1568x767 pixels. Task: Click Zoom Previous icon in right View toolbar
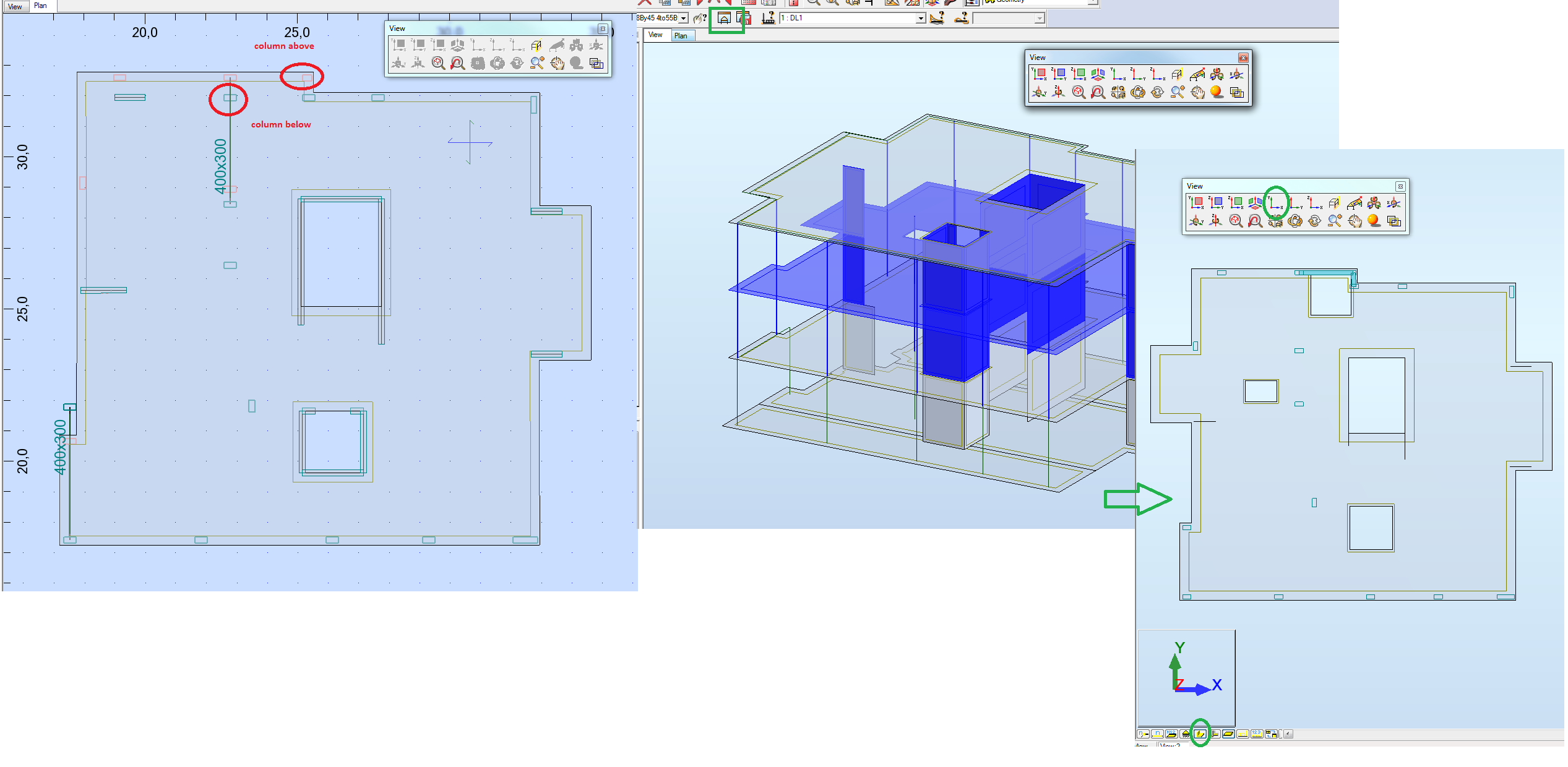pos(1255,221)
